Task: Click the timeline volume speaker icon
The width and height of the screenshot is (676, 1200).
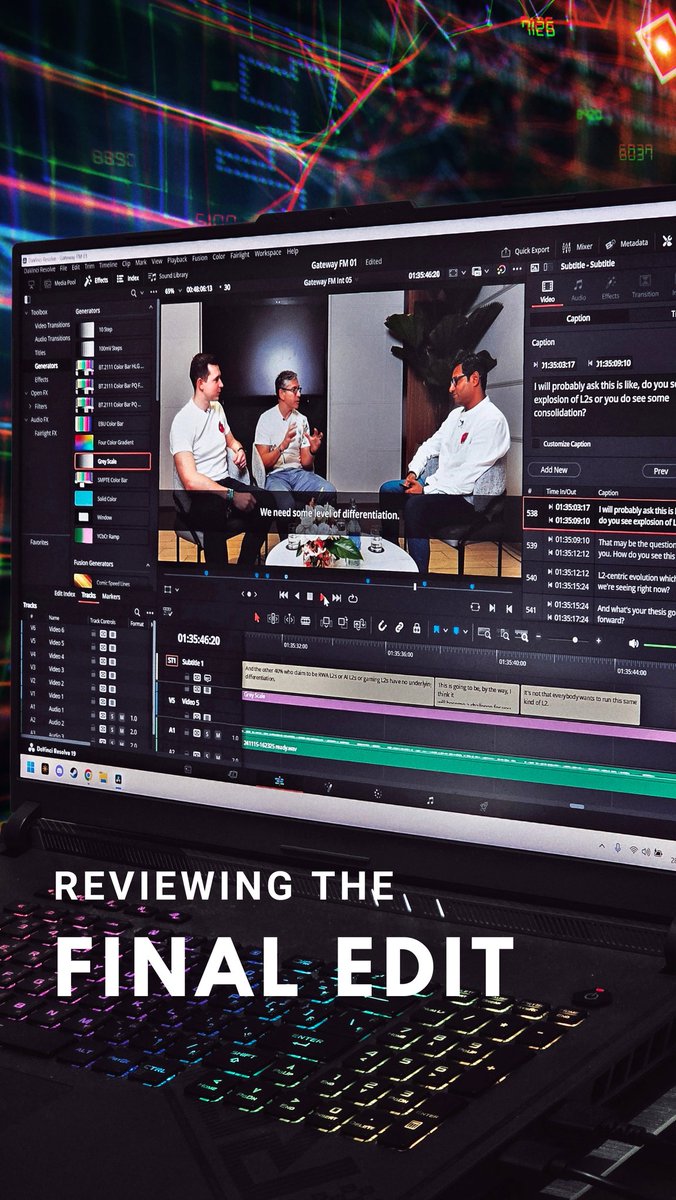Action: 633,643
